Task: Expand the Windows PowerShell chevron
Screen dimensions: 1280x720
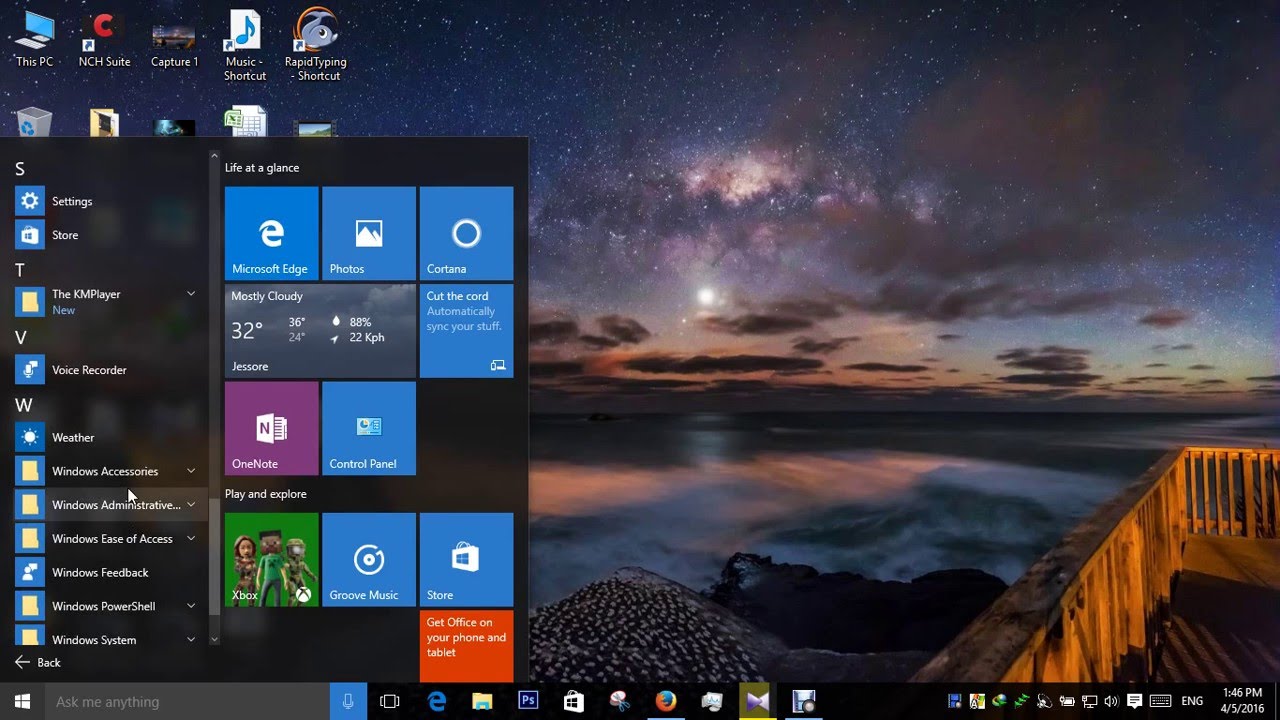Action: pos(191,606)
